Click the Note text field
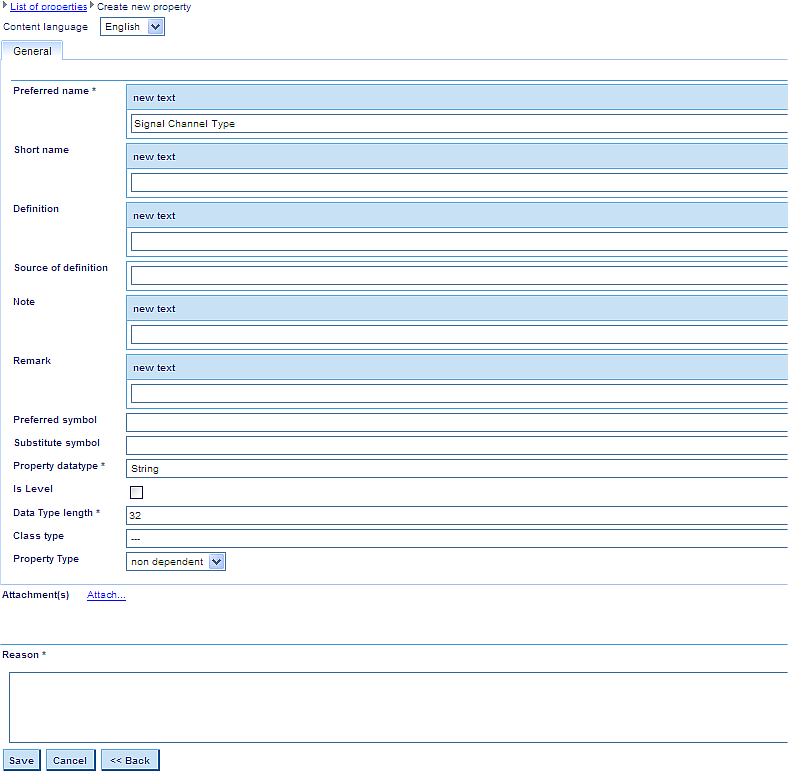The width and height of the screenshot is (788, 776). coord(458,335)
